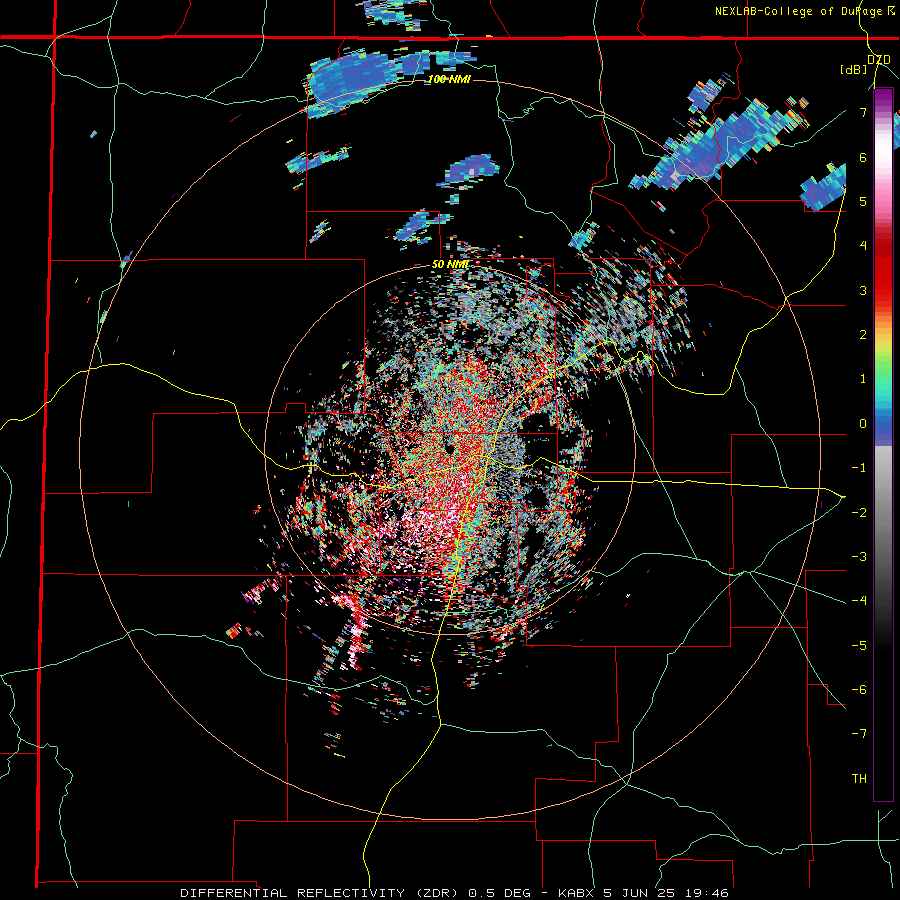The height and width of the screenshot is (900, 900).
Task: Click the 100 NMI range ring label
Action: click(x=449, y=79)
